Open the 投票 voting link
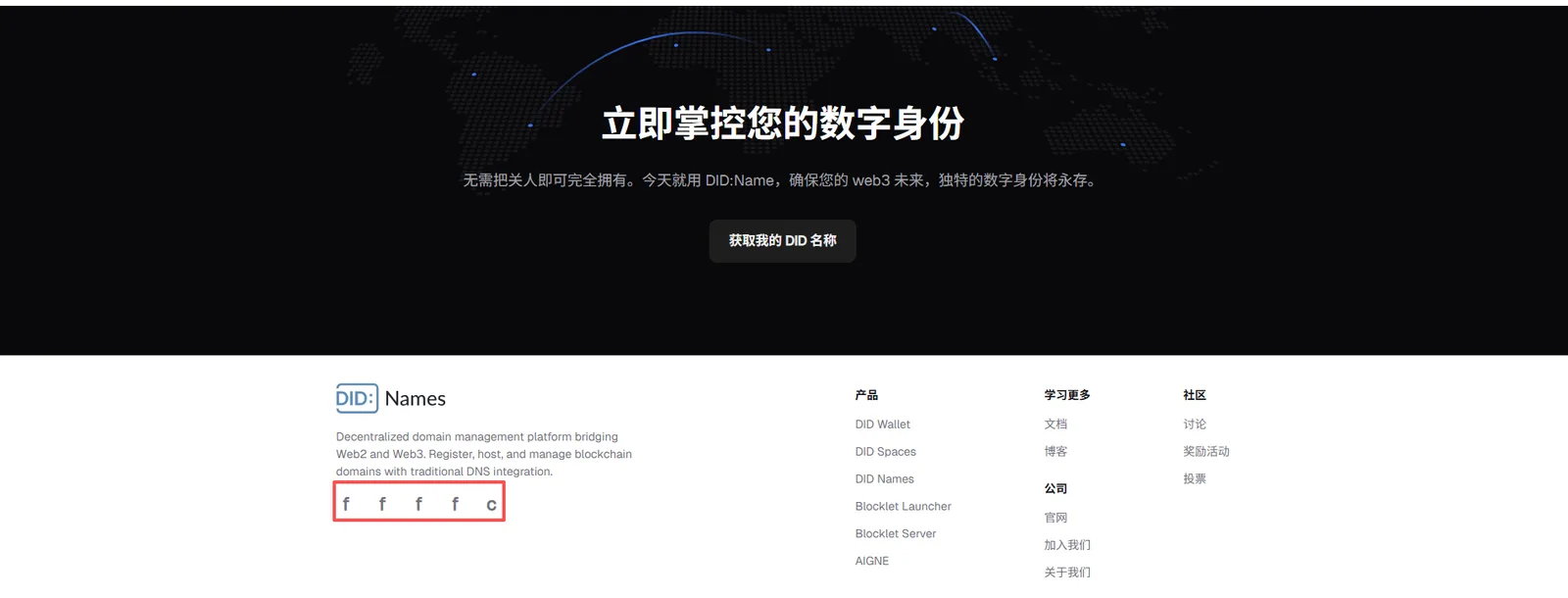Image resolution: width=1568 pixels, height=598 pixels. point(1195,479)
